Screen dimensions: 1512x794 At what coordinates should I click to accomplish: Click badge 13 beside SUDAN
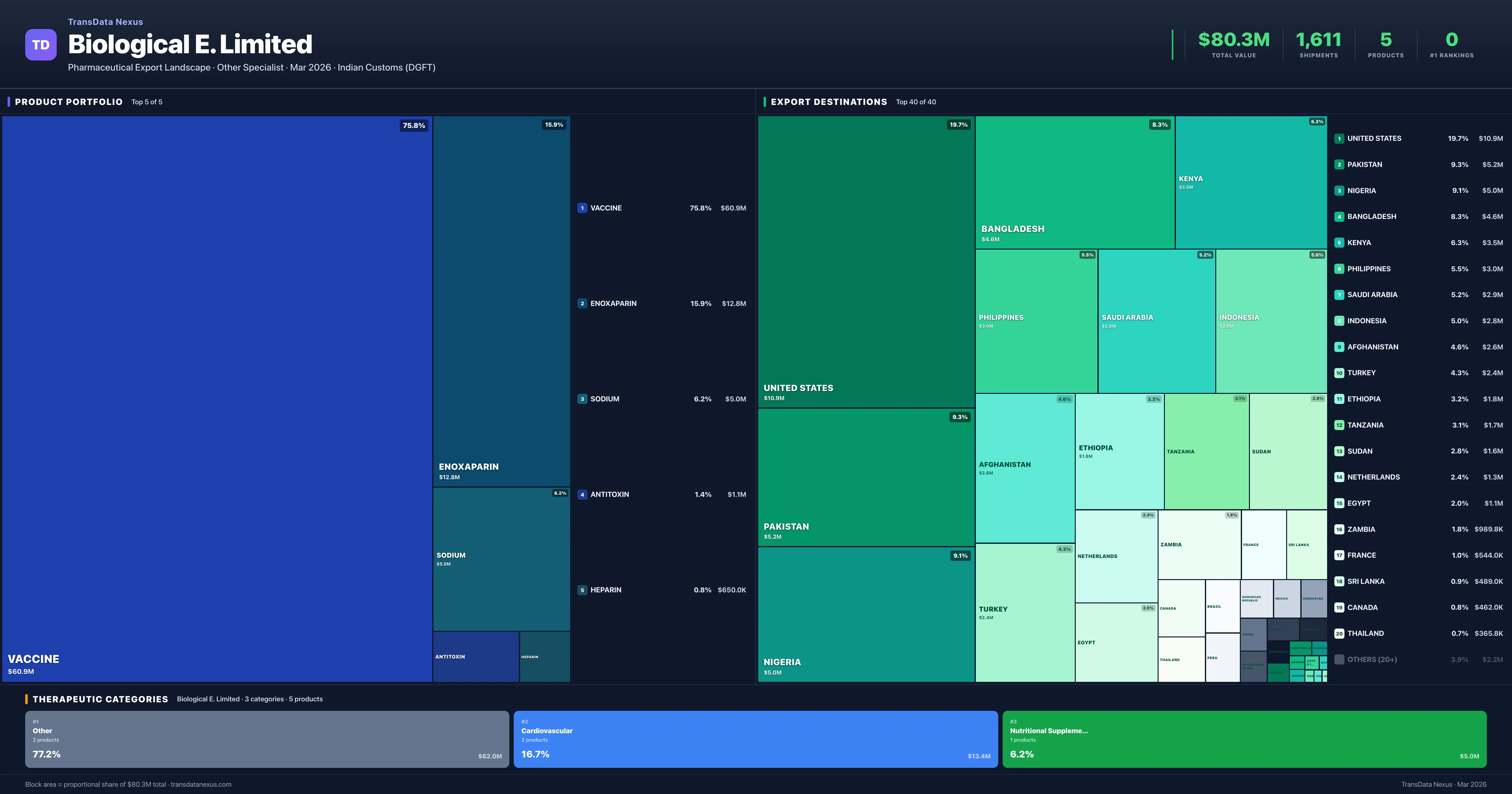(1339, 451)
